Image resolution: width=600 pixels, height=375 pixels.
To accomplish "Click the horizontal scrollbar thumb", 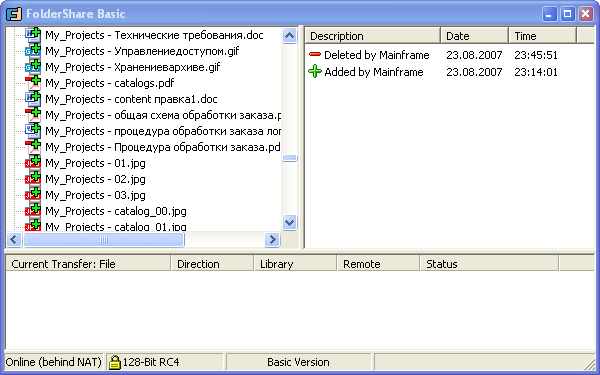I will pyautogui.click(x=104, y=240).
